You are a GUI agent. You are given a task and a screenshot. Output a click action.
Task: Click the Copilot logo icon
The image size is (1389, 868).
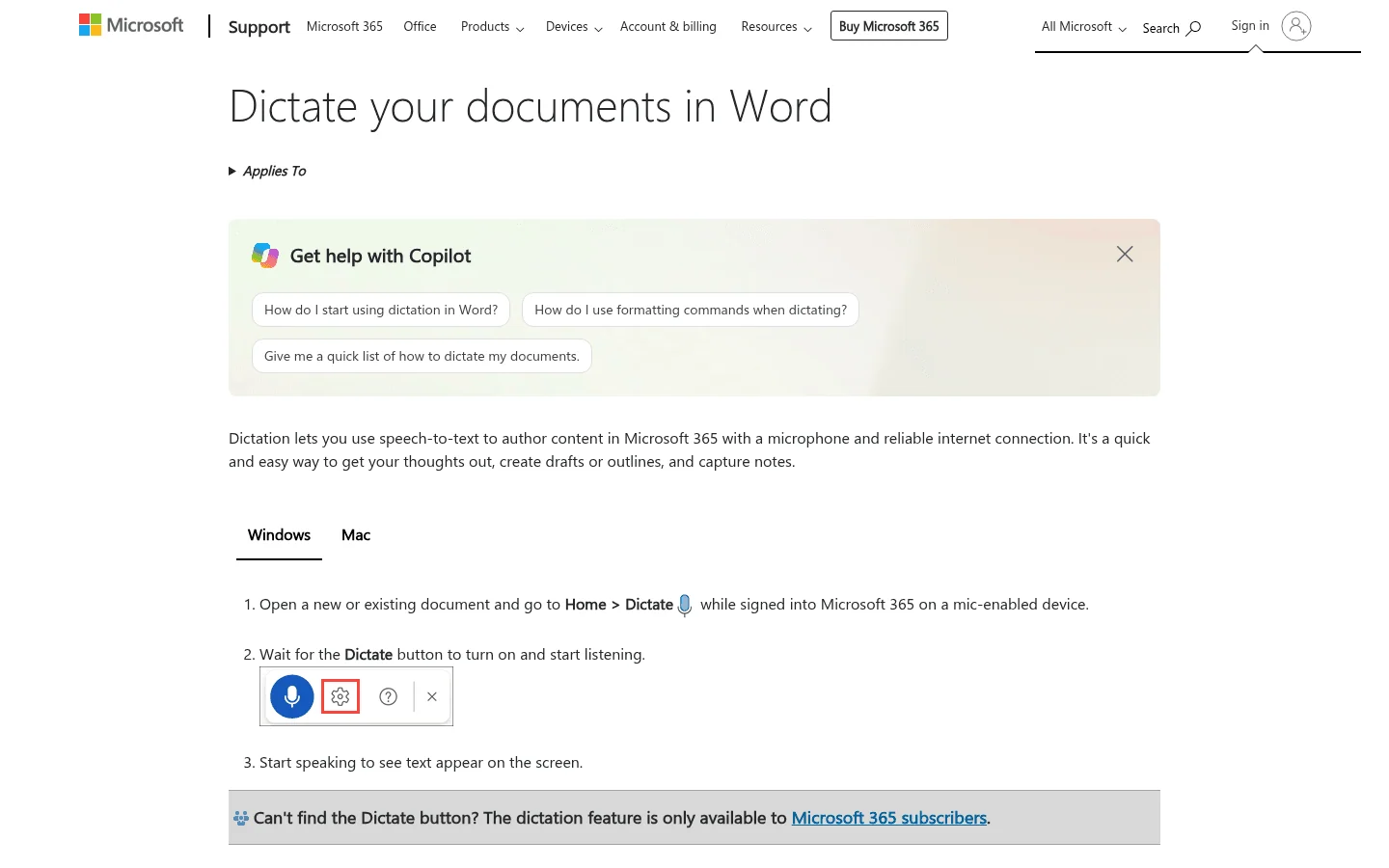click(x=265, y=256)
